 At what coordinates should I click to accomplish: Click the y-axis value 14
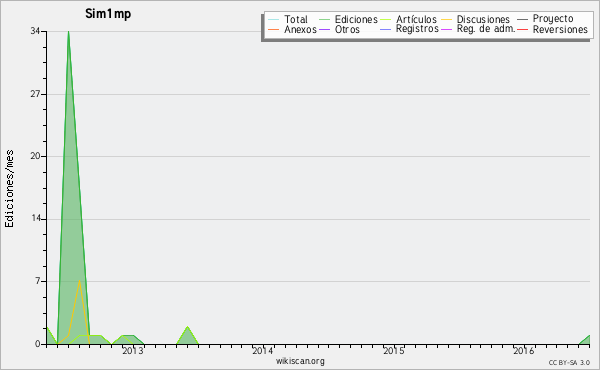click(36, 218)
